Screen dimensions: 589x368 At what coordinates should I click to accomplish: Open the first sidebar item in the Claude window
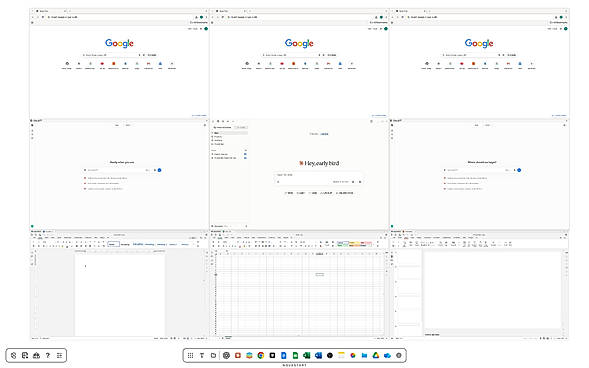(230, 133)
